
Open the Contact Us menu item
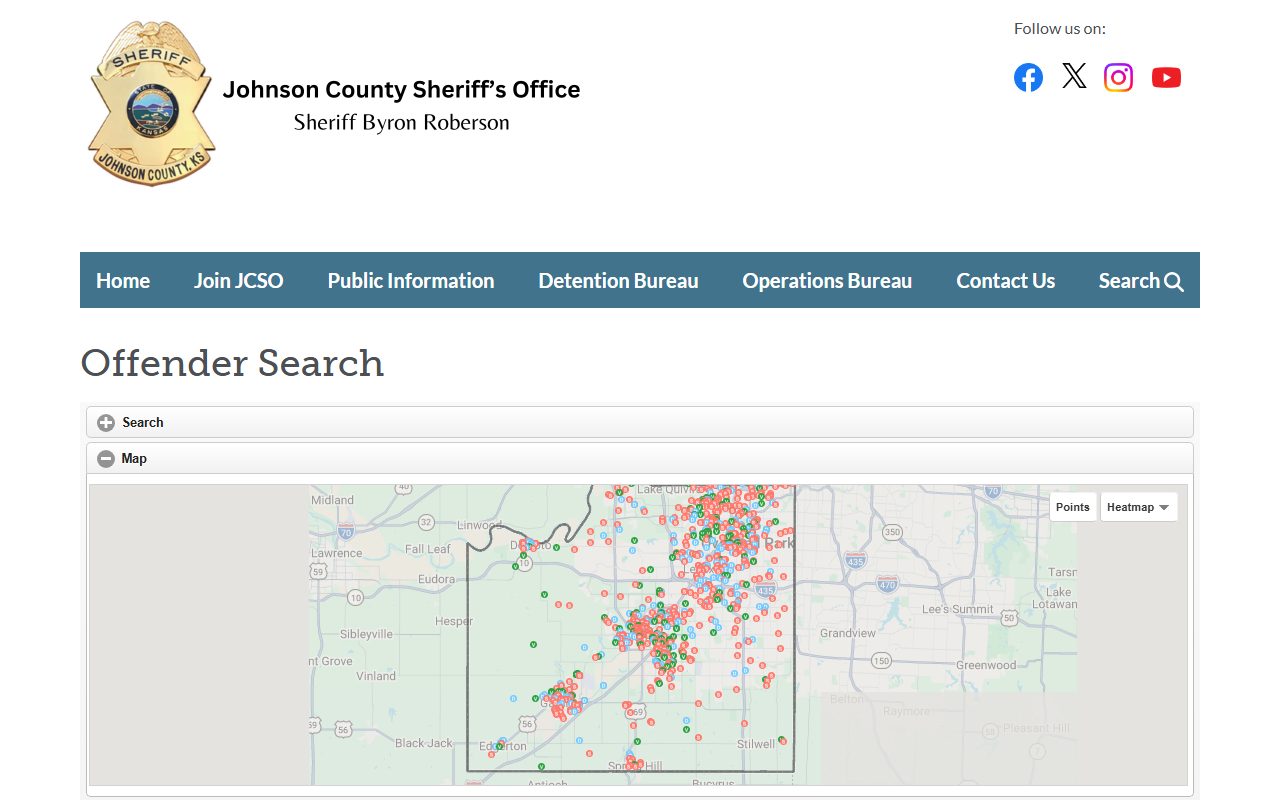tap(1005, 280)
